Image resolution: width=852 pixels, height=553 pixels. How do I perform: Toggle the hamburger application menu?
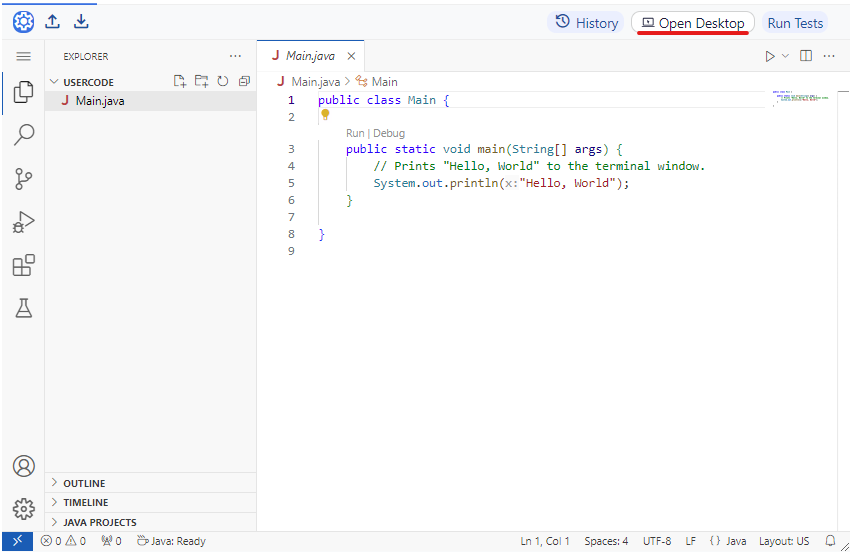pyautogui.click(x=23, y=56)
